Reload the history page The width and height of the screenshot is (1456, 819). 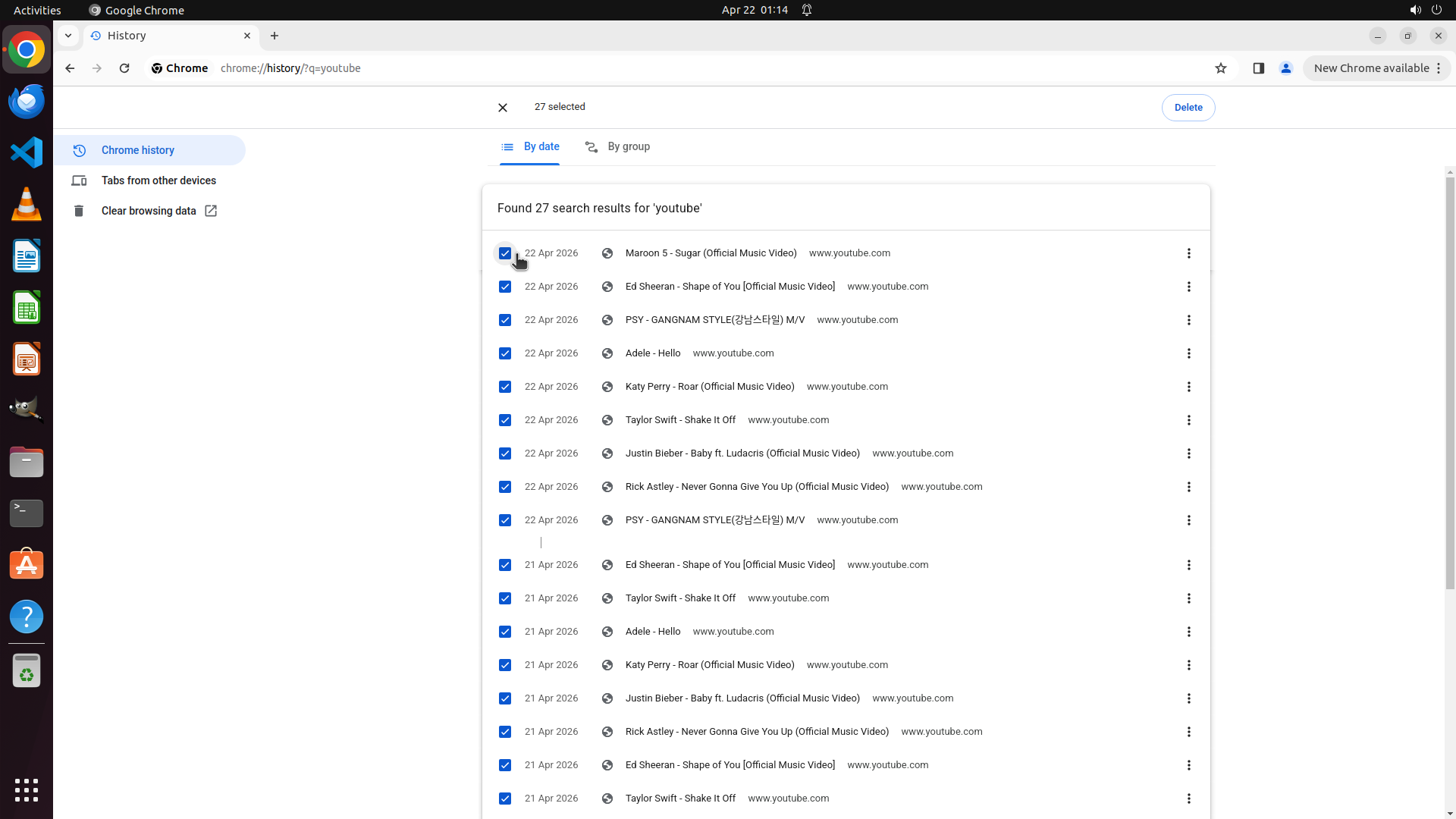[124, 68]
